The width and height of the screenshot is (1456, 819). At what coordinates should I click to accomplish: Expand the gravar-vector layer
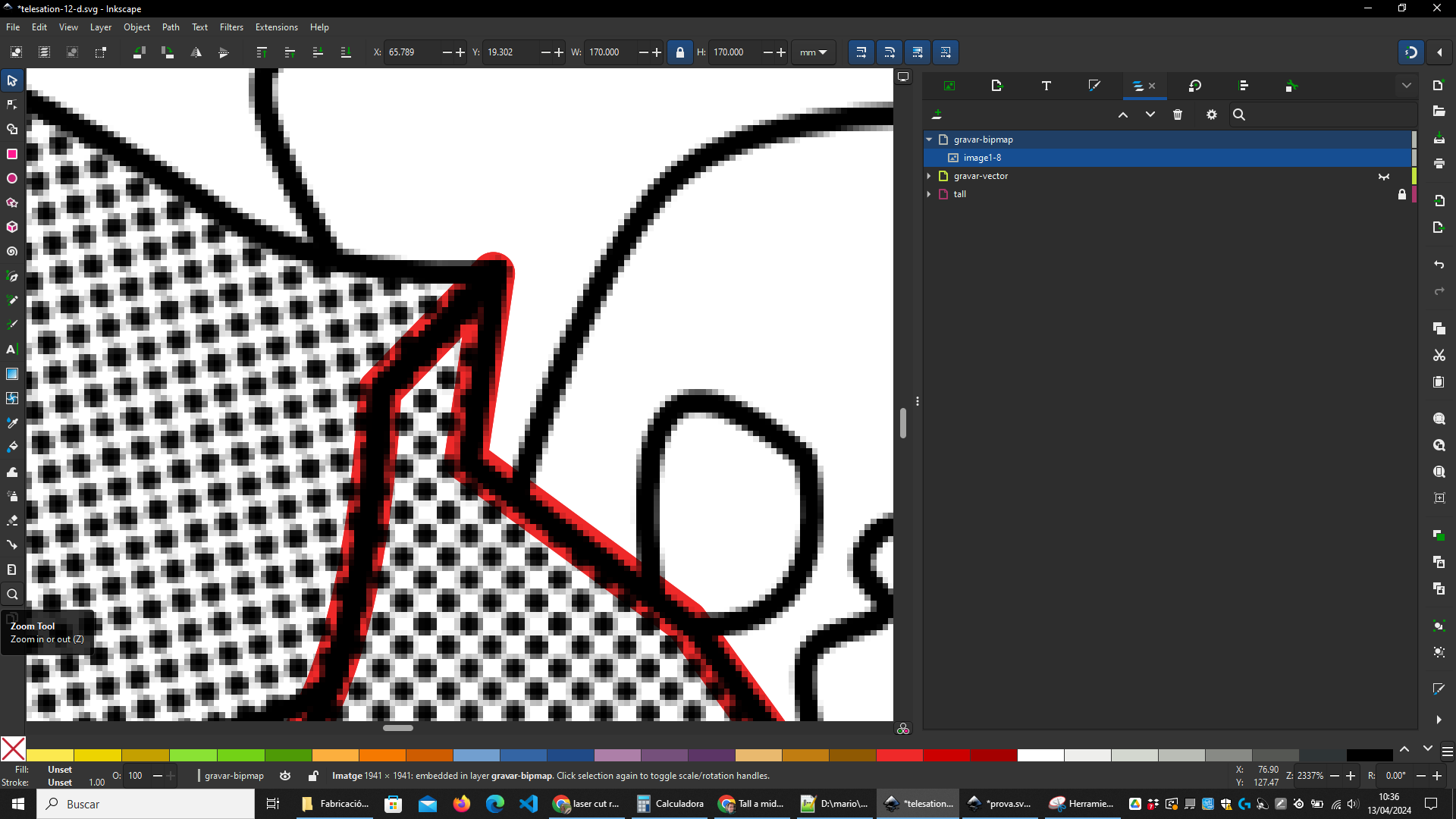coord(929,176)
